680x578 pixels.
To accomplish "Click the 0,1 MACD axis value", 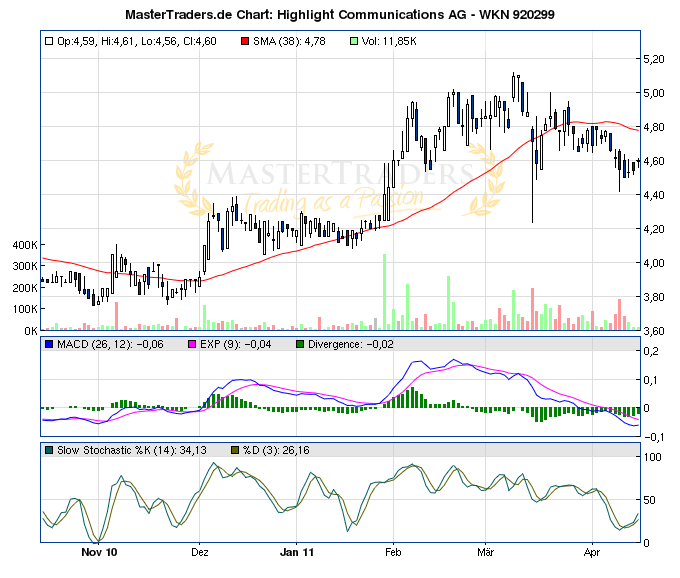I will point(652,380).
